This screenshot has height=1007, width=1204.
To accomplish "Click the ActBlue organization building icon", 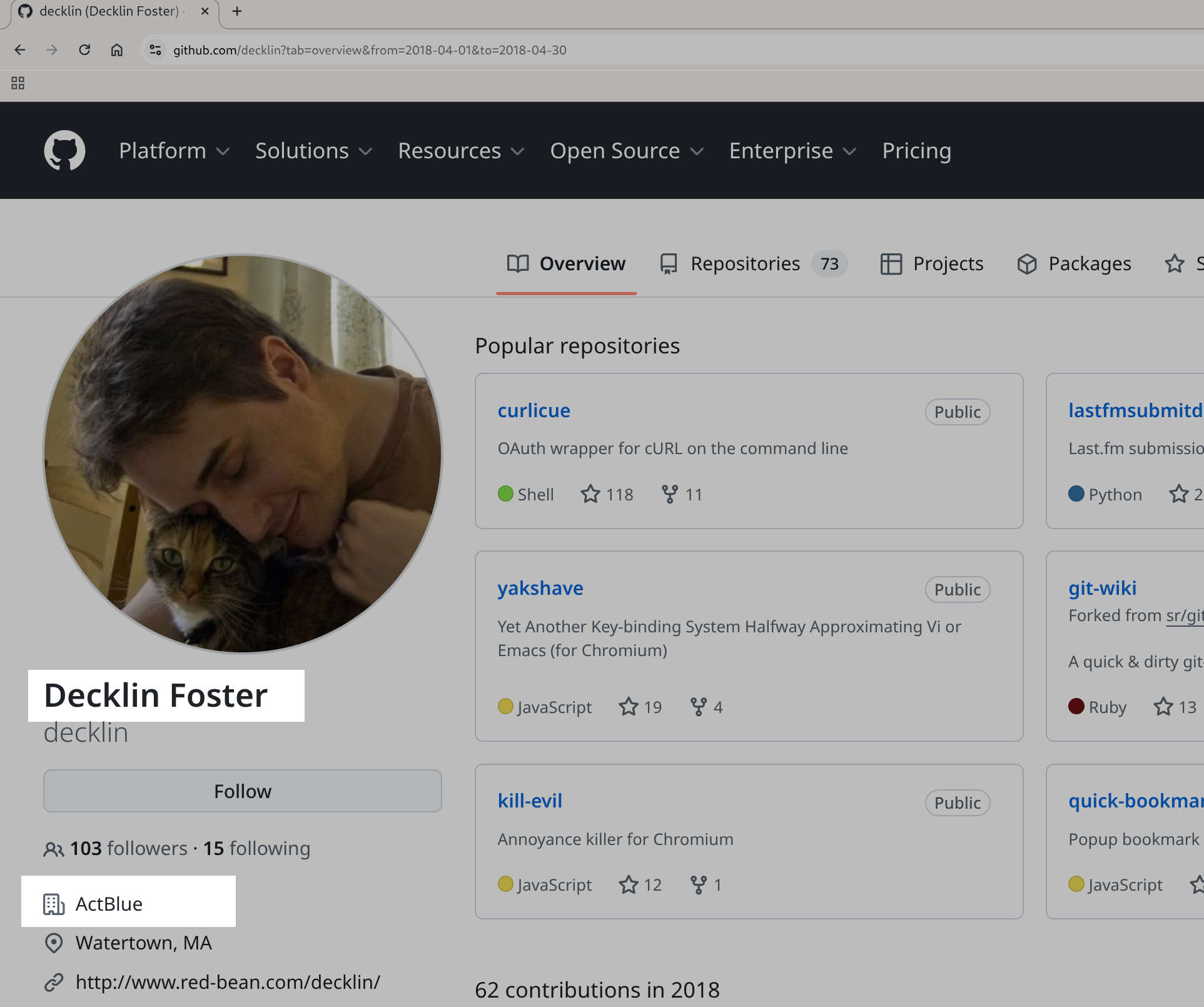I will [54, 903].
